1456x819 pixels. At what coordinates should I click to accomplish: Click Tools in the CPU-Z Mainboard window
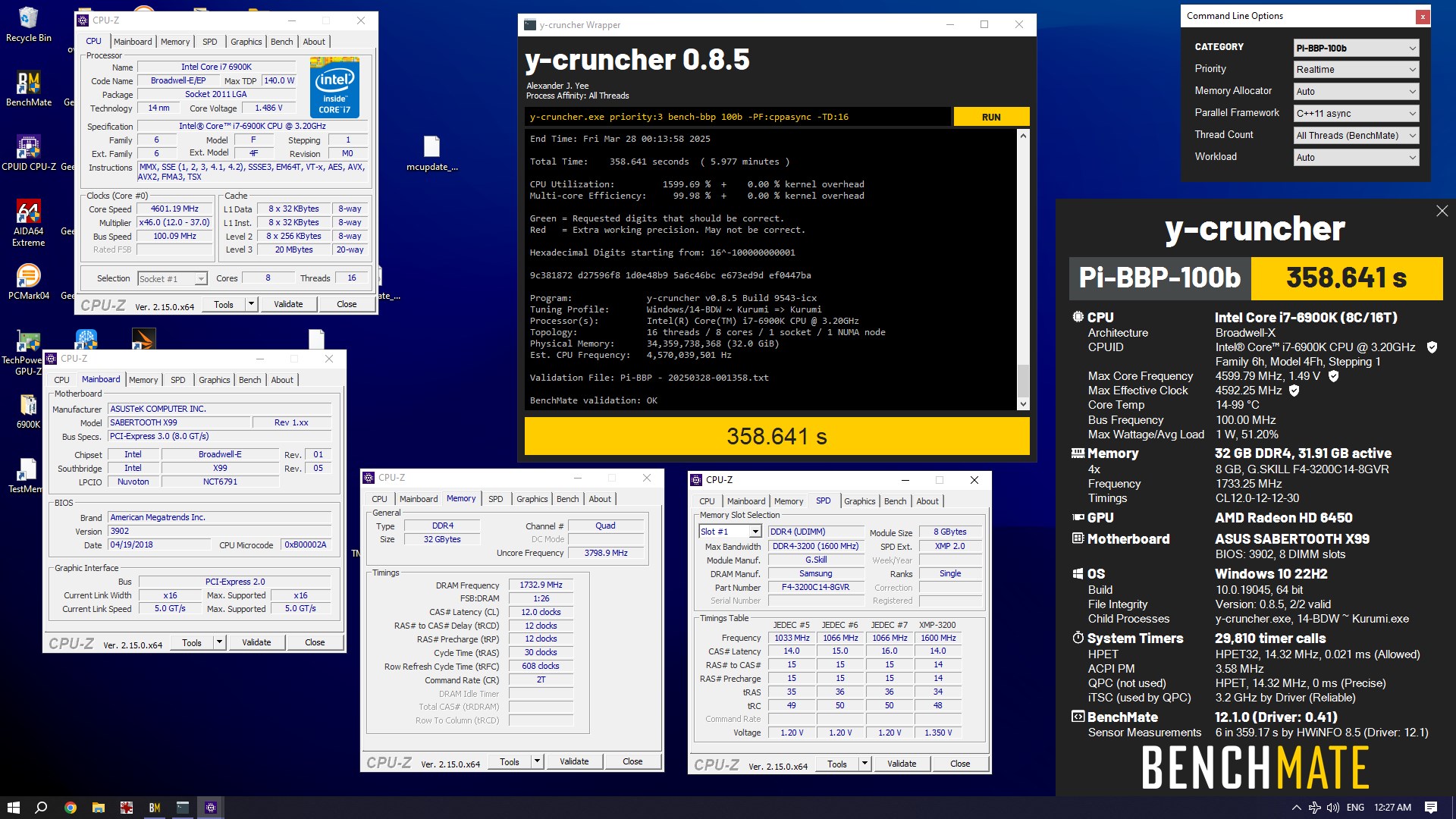point(192,642)
